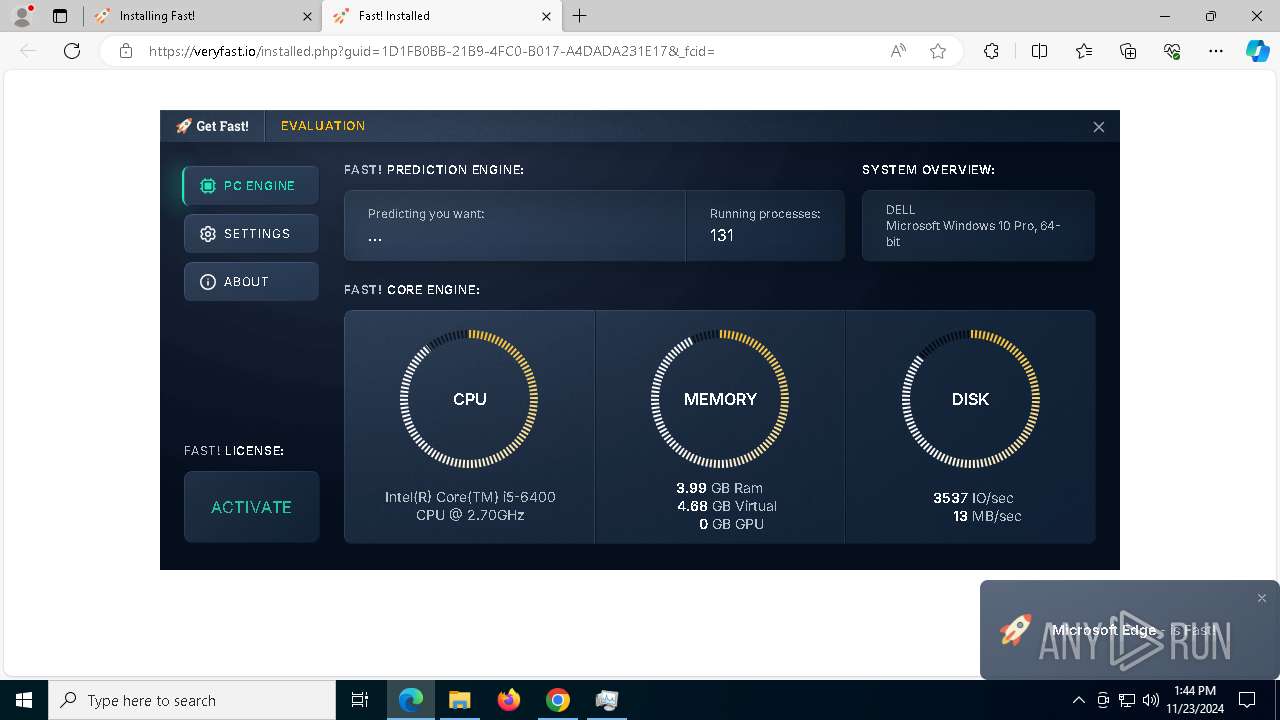Select the 'Fast! Installed' browser tab
The image size is (1280, 720).
tap(440, 16)
